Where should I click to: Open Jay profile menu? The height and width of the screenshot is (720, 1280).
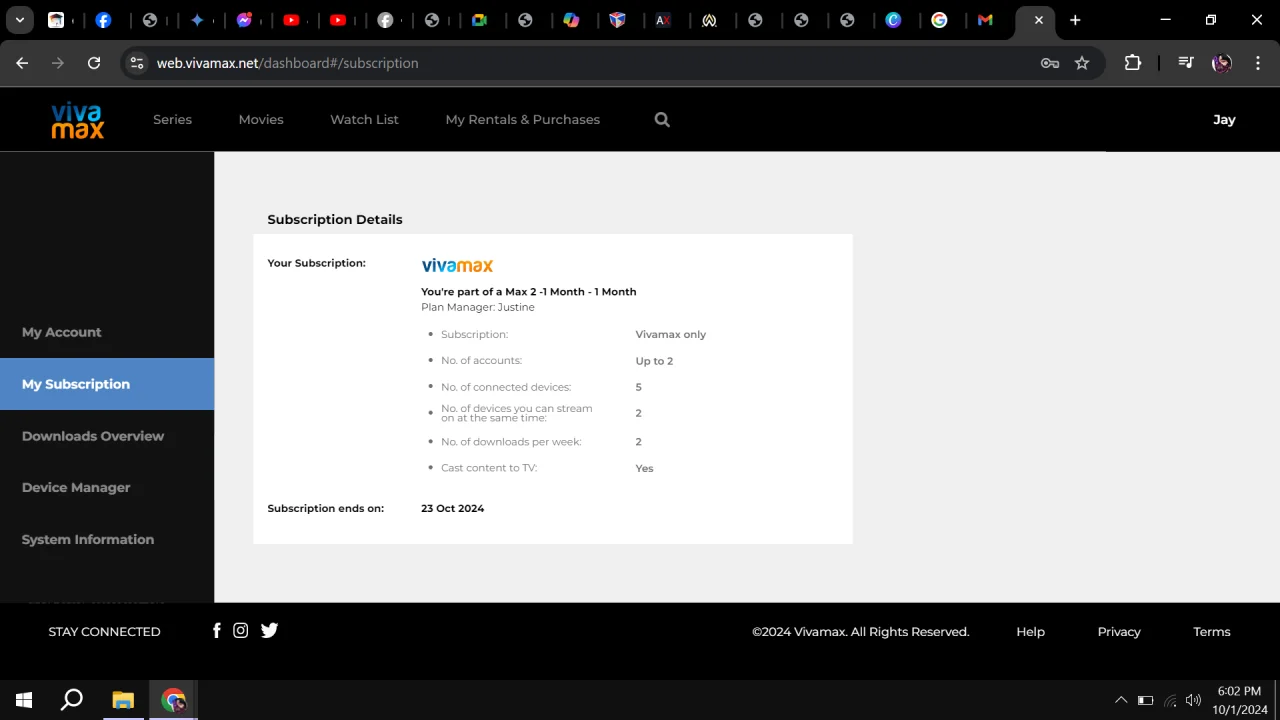1224,119
